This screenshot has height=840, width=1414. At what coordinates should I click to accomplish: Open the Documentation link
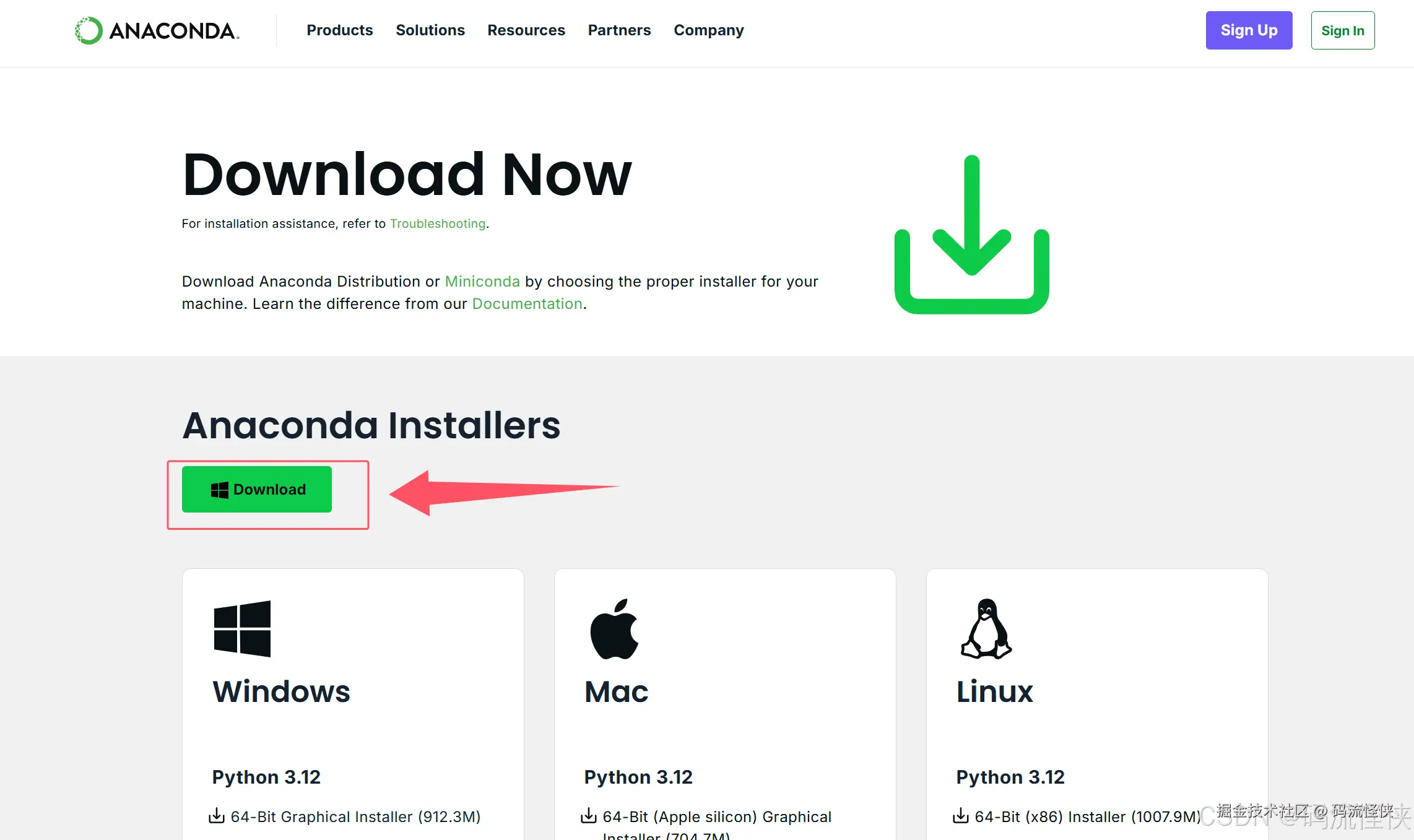coord(527,304)
